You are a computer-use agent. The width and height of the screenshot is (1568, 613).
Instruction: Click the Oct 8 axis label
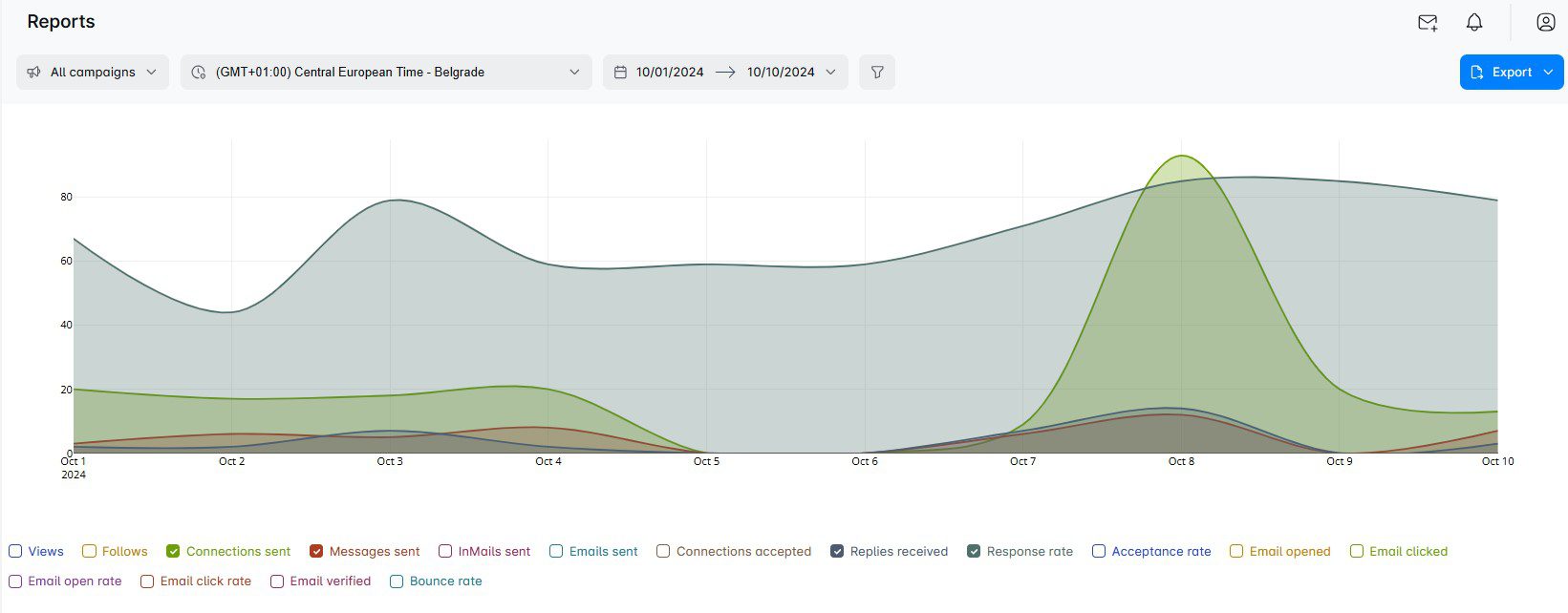pyautogui.click(x=1181, y=461)
